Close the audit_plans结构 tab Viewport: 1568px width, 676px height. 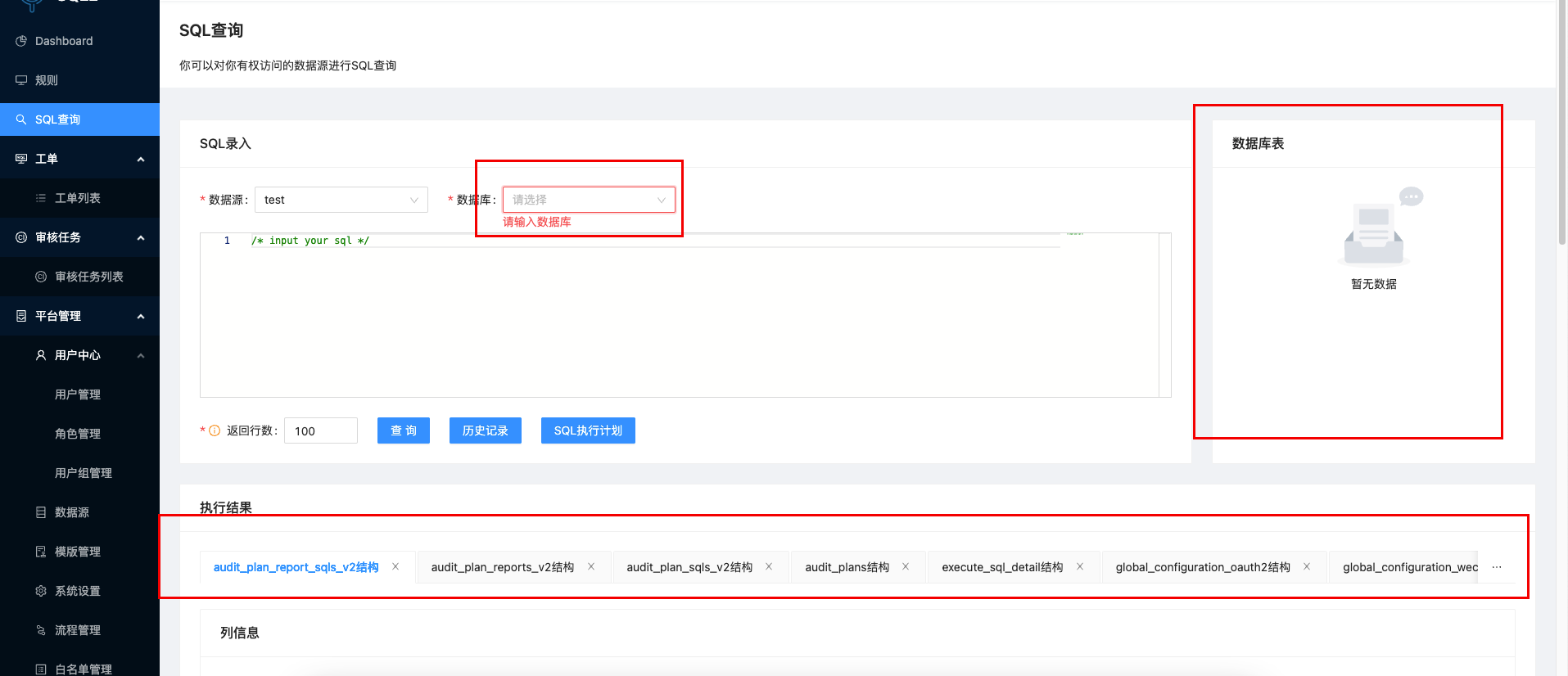pos(906,566)
